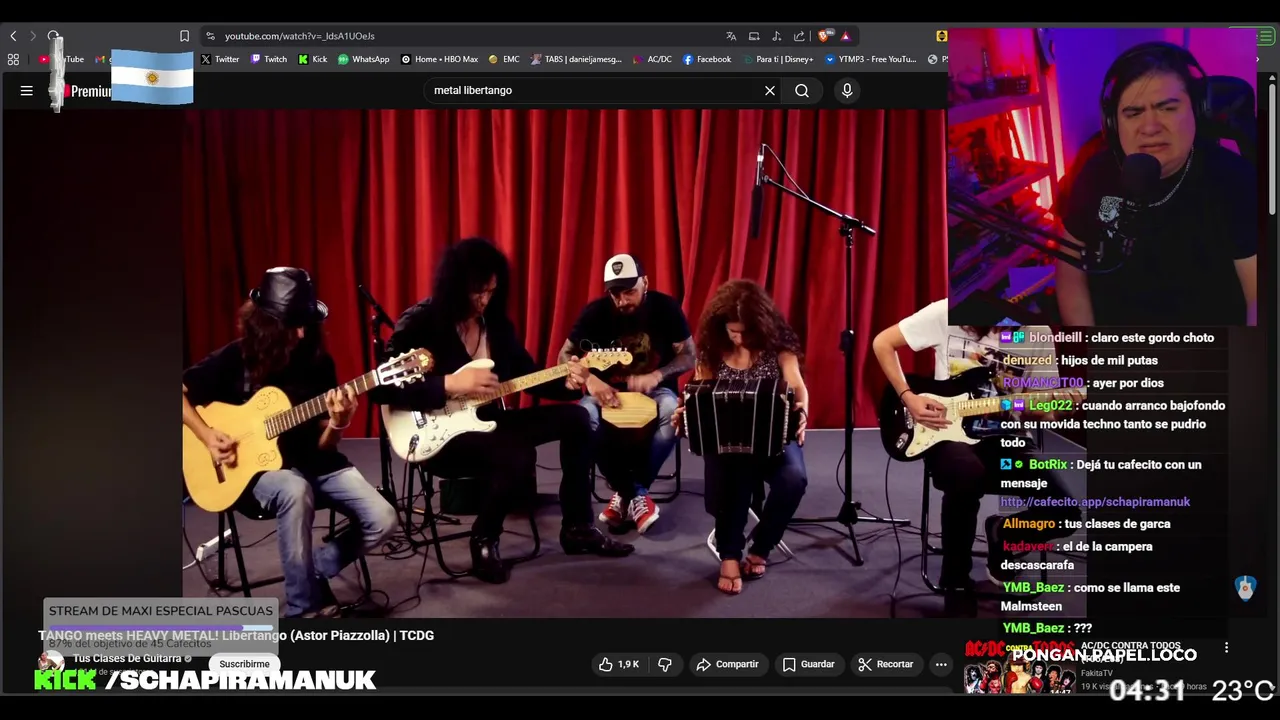Screen dimensions: 1280x720
Task: Open the Kick bookmark
Action: pyautogui.click(x=313, y=59)
